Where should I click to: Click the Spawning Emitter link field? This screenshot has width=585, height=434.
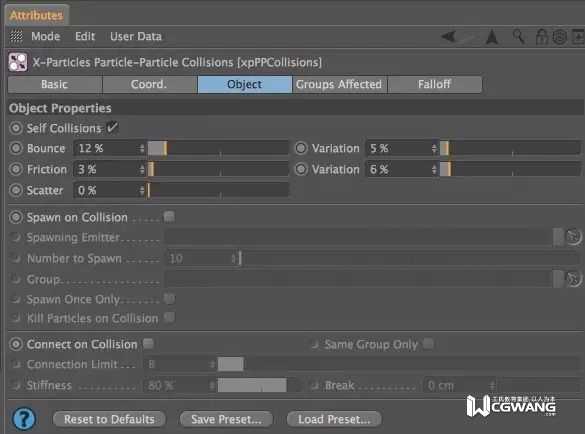(x=359, y=237)
